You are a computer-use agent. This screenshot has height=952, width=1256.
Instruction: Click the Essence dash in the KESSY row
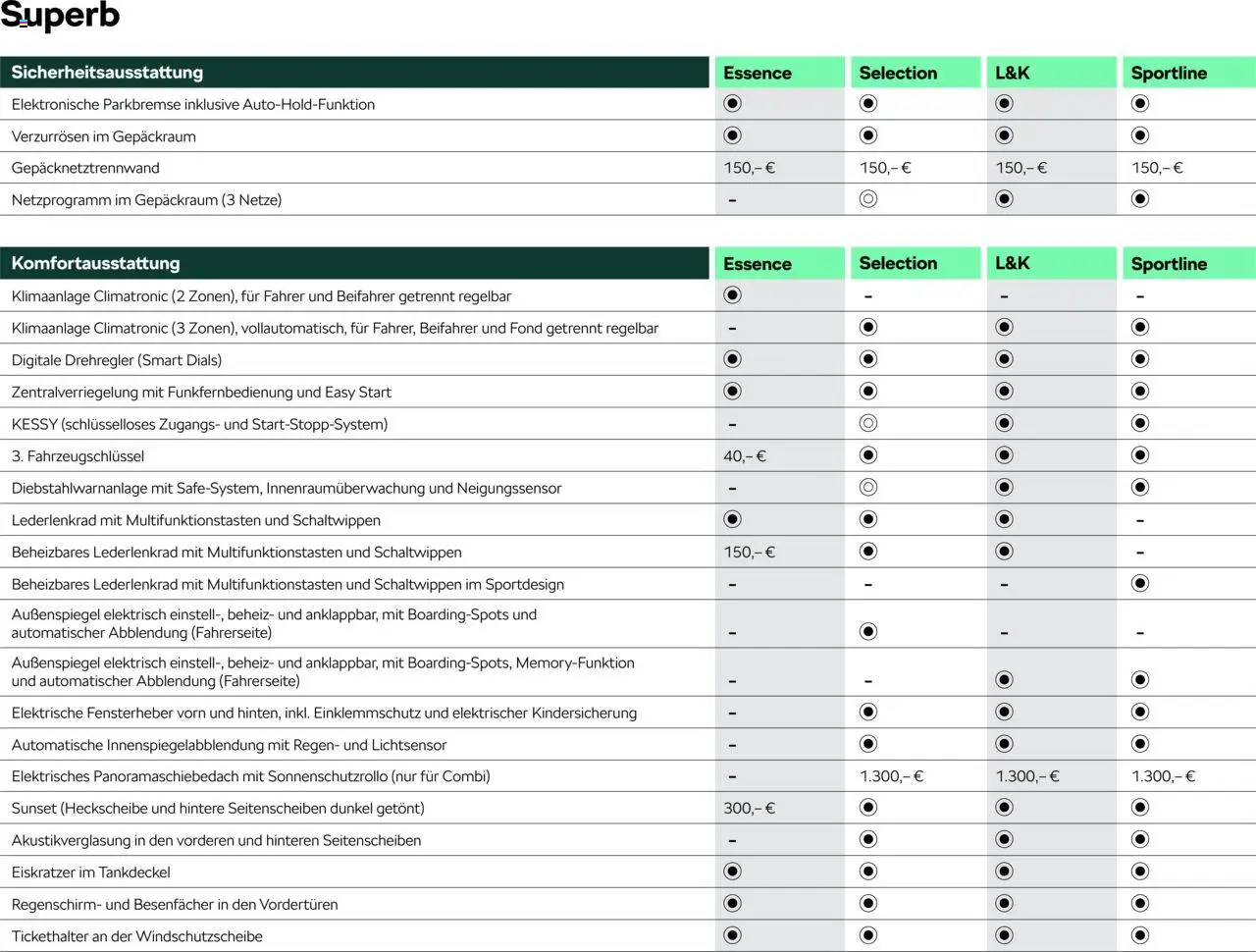click(x=732, y=425)
